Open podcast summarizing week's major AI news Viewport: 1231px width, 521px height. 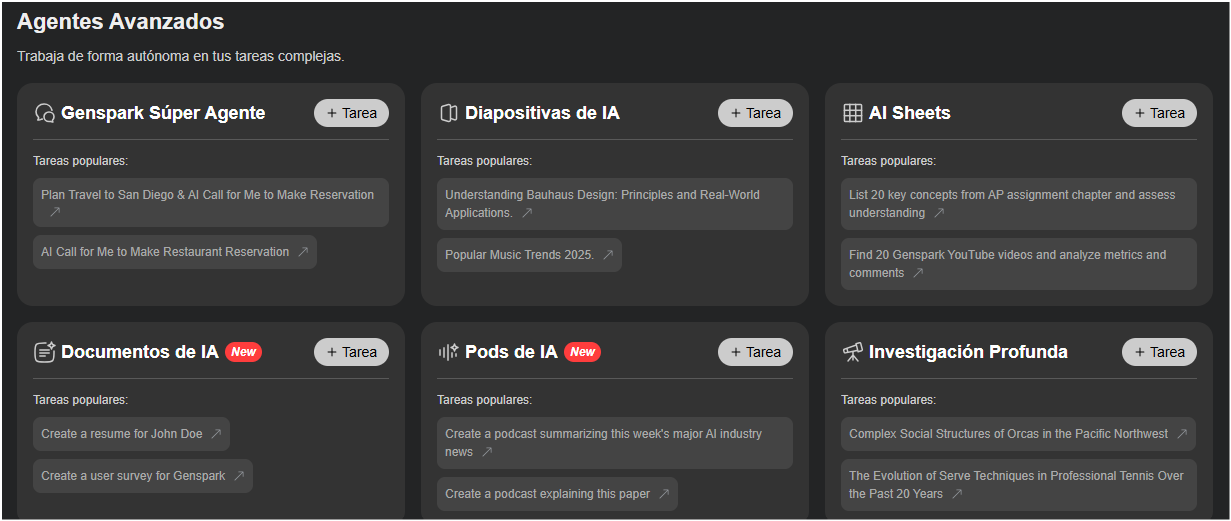click(x=615, y=443)
